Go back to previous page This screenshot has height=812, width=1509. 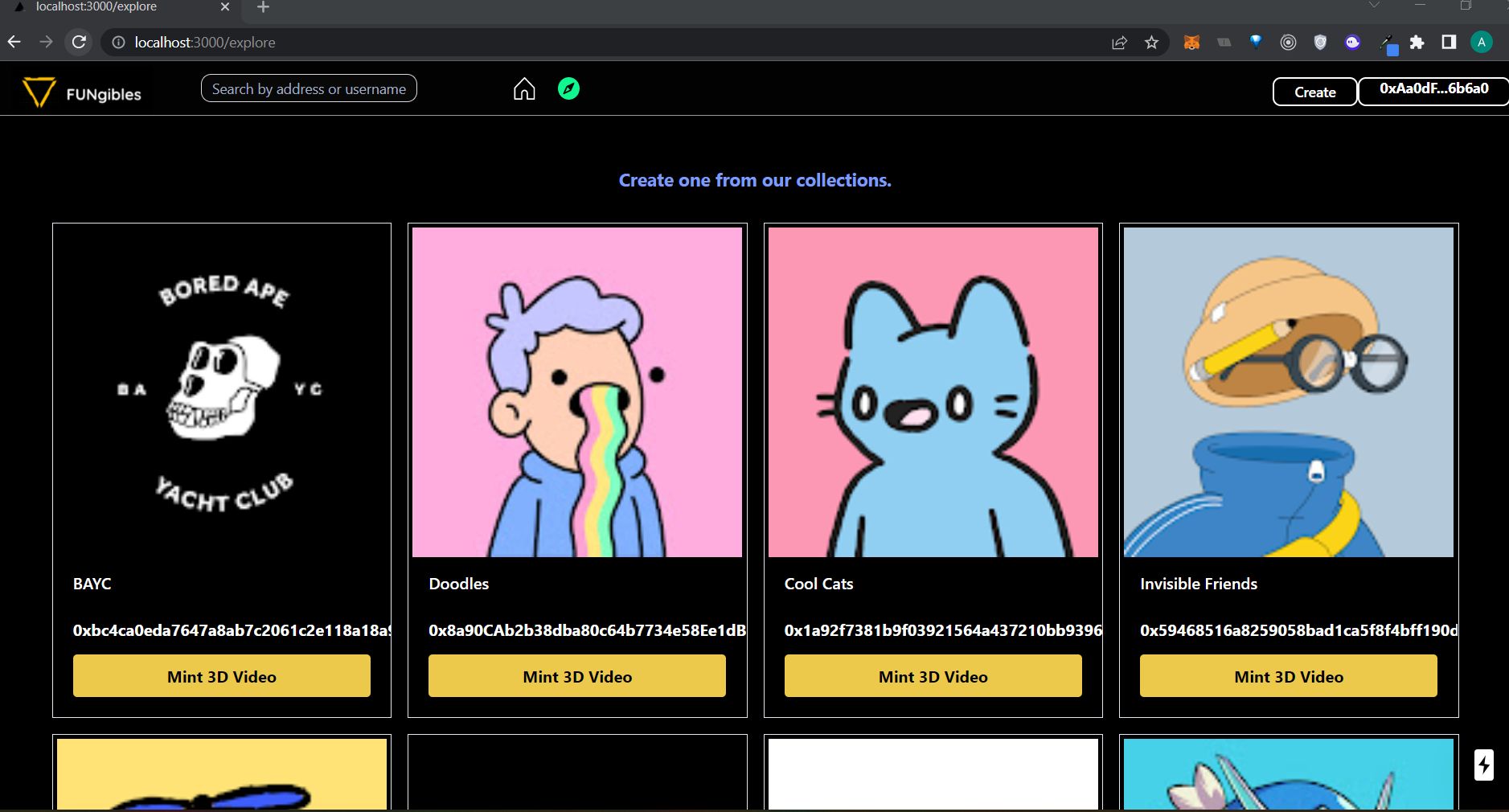point(14,42)
